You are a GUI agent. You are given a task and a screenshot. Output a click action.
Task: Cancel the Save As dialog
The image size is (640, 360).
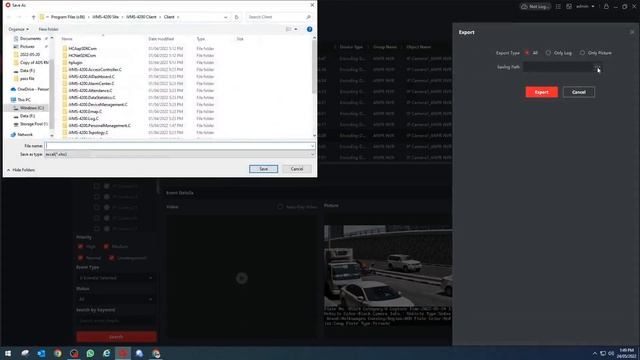(x=297, y=169)
